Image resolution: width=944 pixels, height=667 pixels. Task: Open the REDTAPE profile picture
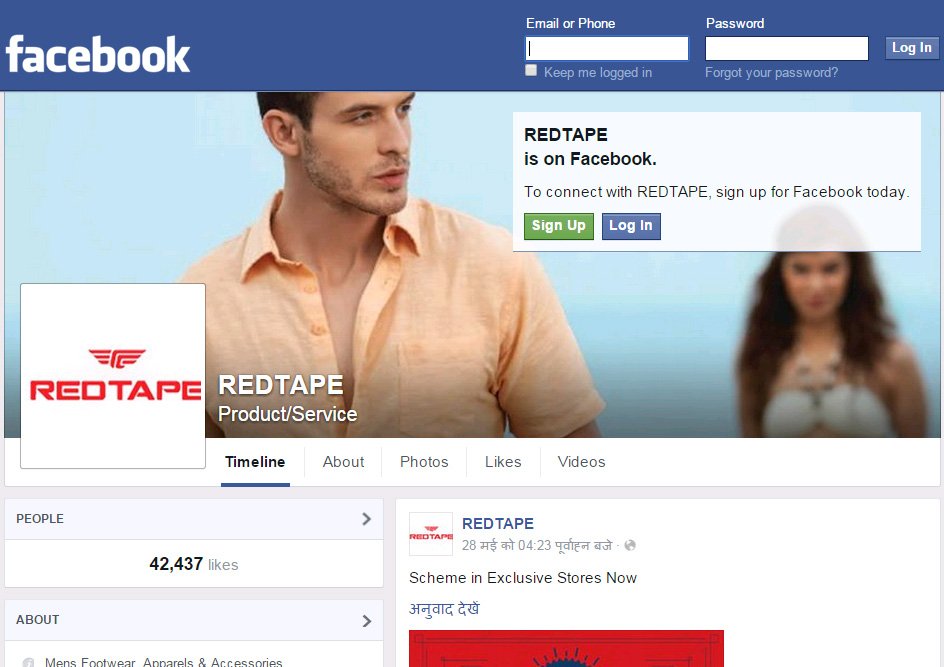[113, 376]
